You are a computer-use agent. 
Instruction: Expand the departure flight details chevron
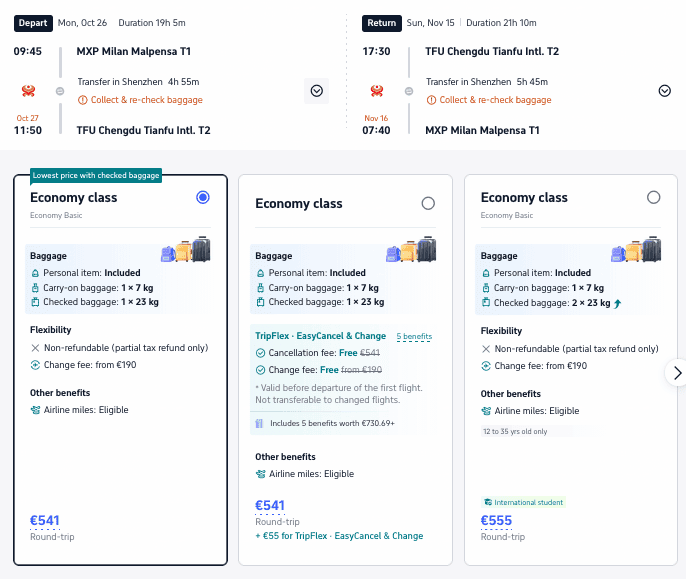(316, 91)
